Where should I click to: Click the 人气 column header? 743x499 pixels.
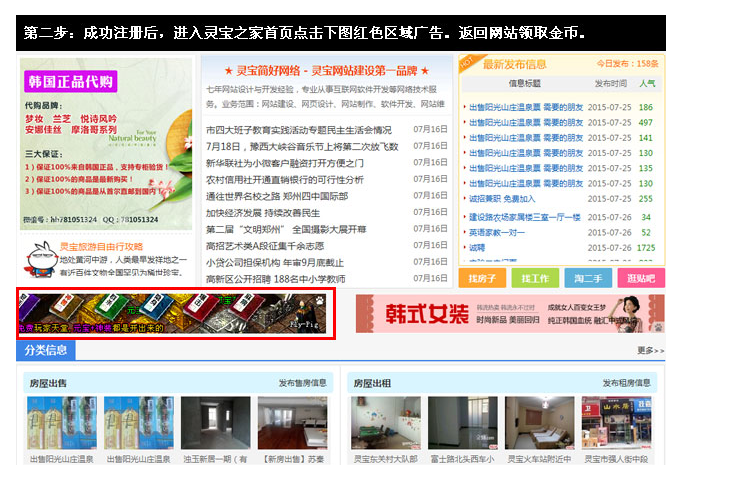[647, 83]
